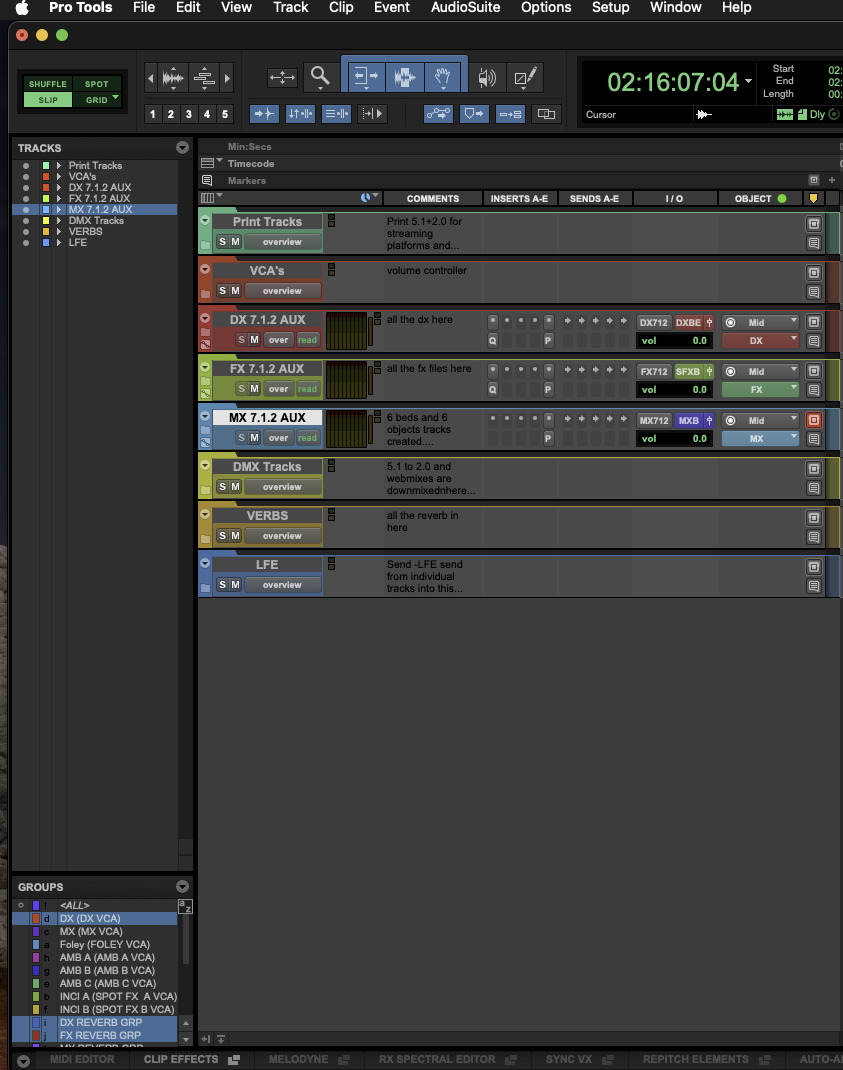Click the VCA's track color swatch in list
This screenshot has width=843, height=1070.
point(46,177)
